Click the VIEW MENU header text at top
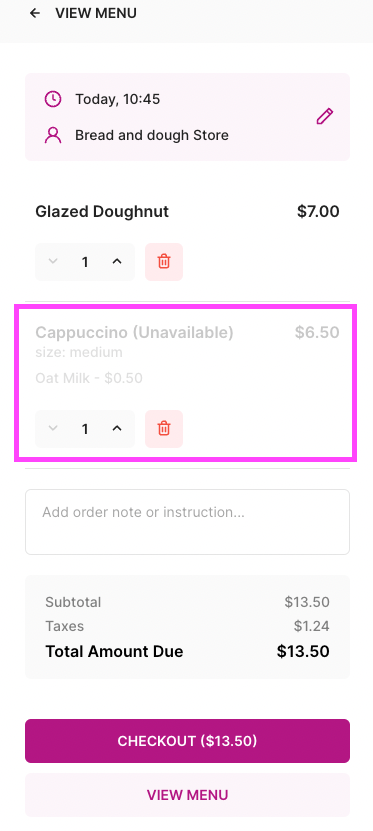Image resolution: width=373 pixels, height=831 pixels. coord(96,13)
